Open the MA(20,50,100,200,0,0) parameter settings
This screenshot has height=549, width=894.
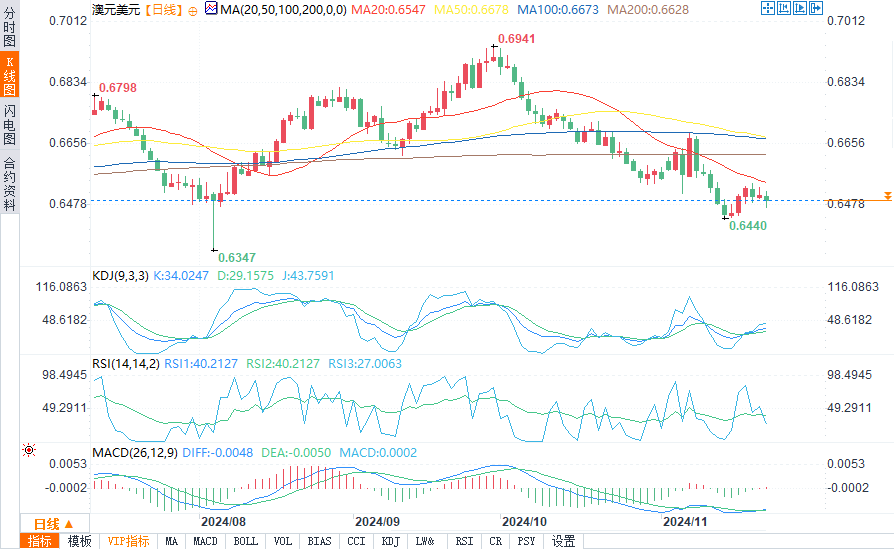(282, 8)
